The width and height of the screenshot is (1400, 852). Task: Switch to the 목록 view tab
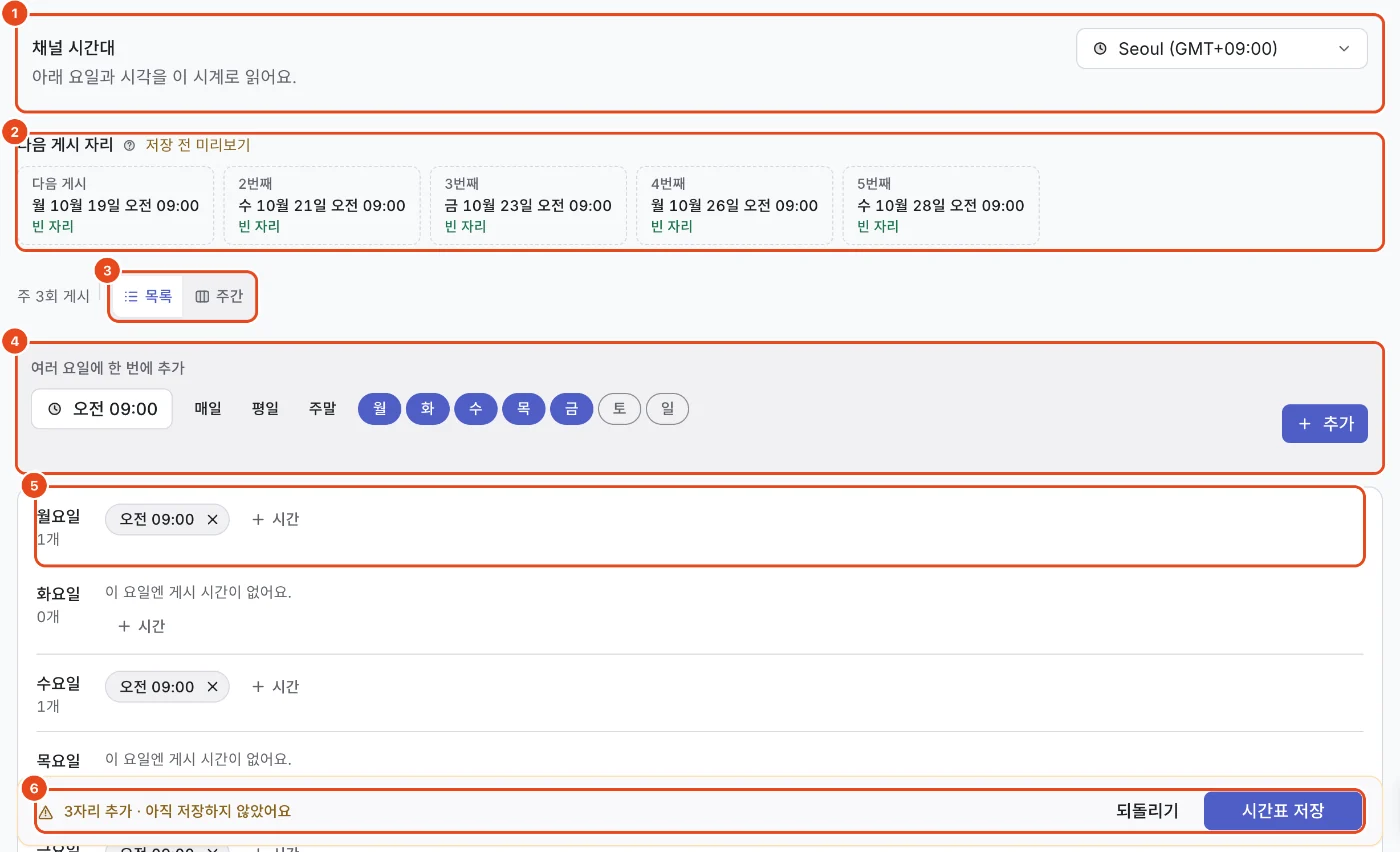148,296
